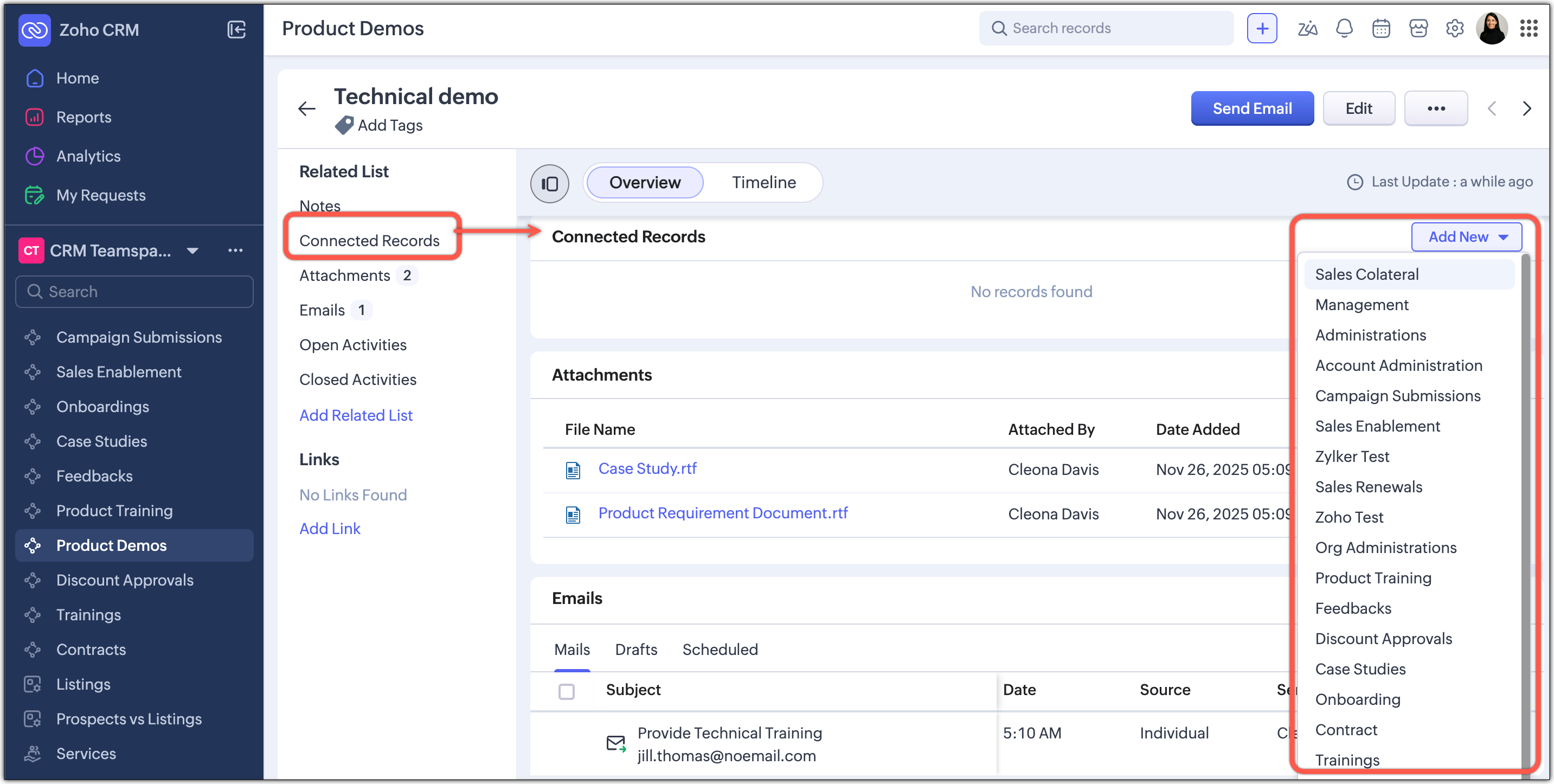The image size is (1554, 784).
Task: Go to next record with right chevron
Action: click(x=1527, y=108)
